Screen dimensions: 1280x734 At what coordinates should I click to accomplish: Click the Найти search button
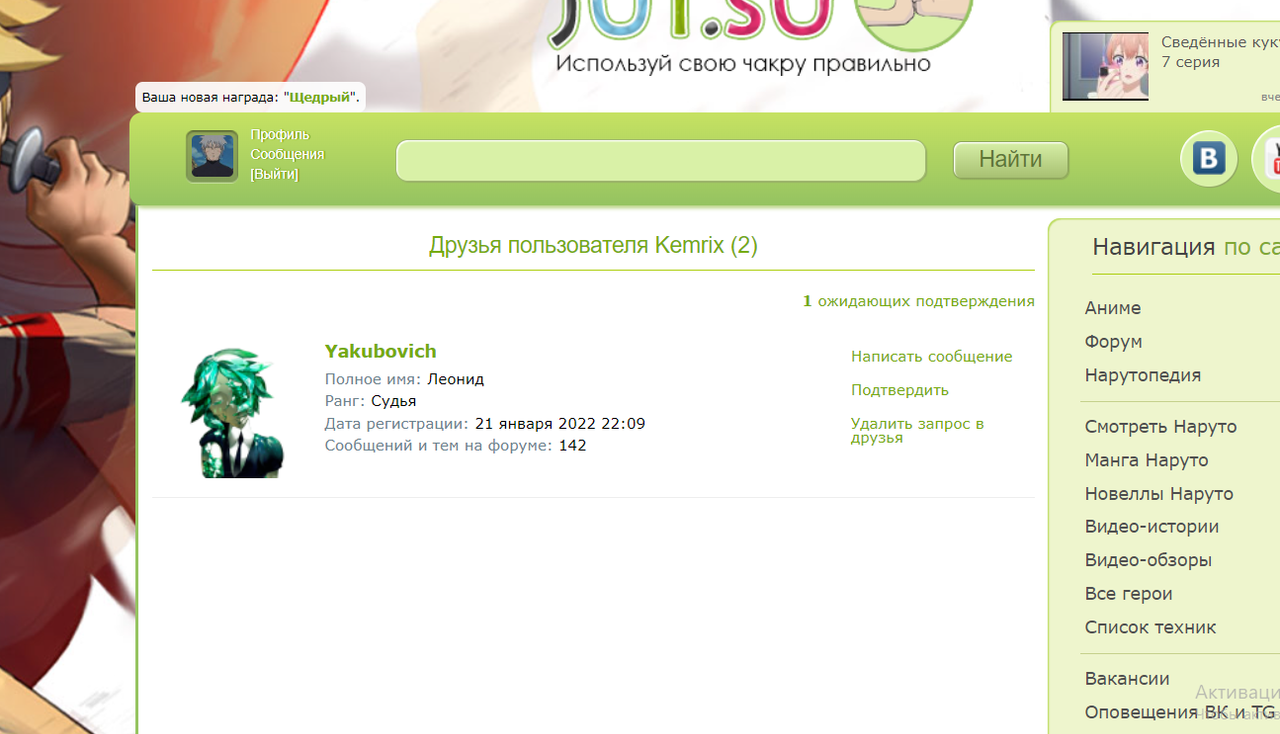click(x=1011, y=160)
